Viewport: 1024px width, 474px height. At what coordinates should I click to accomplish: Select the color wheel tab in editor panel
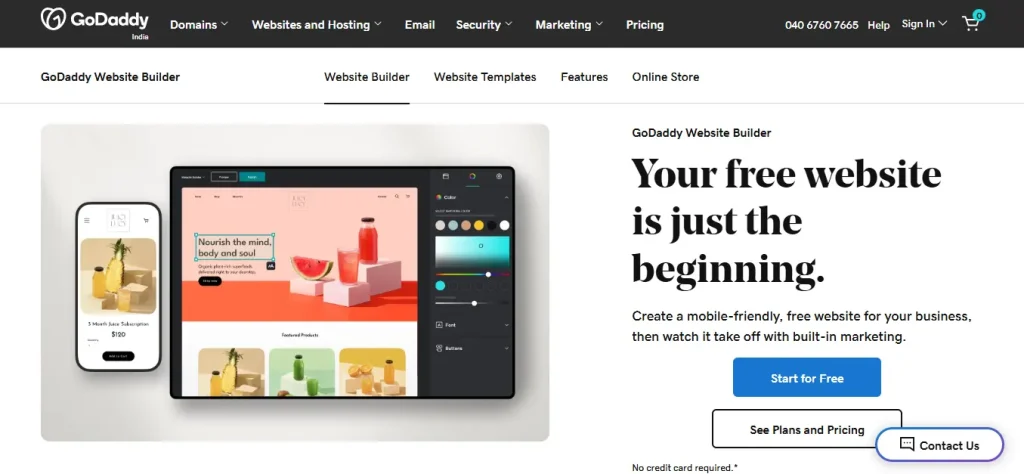pos(472,176)
